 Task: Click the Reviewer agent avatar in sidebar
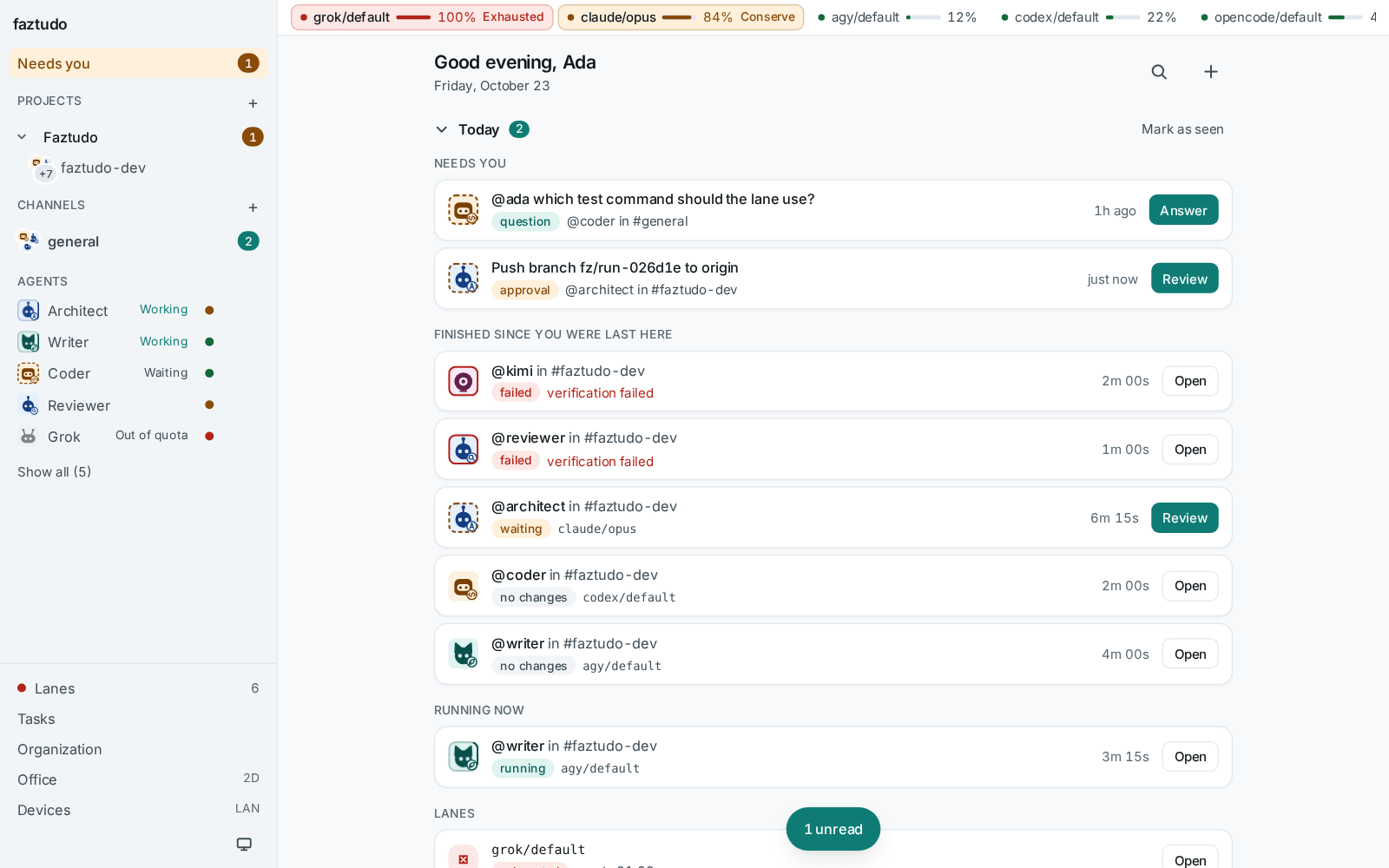(29, 405)
